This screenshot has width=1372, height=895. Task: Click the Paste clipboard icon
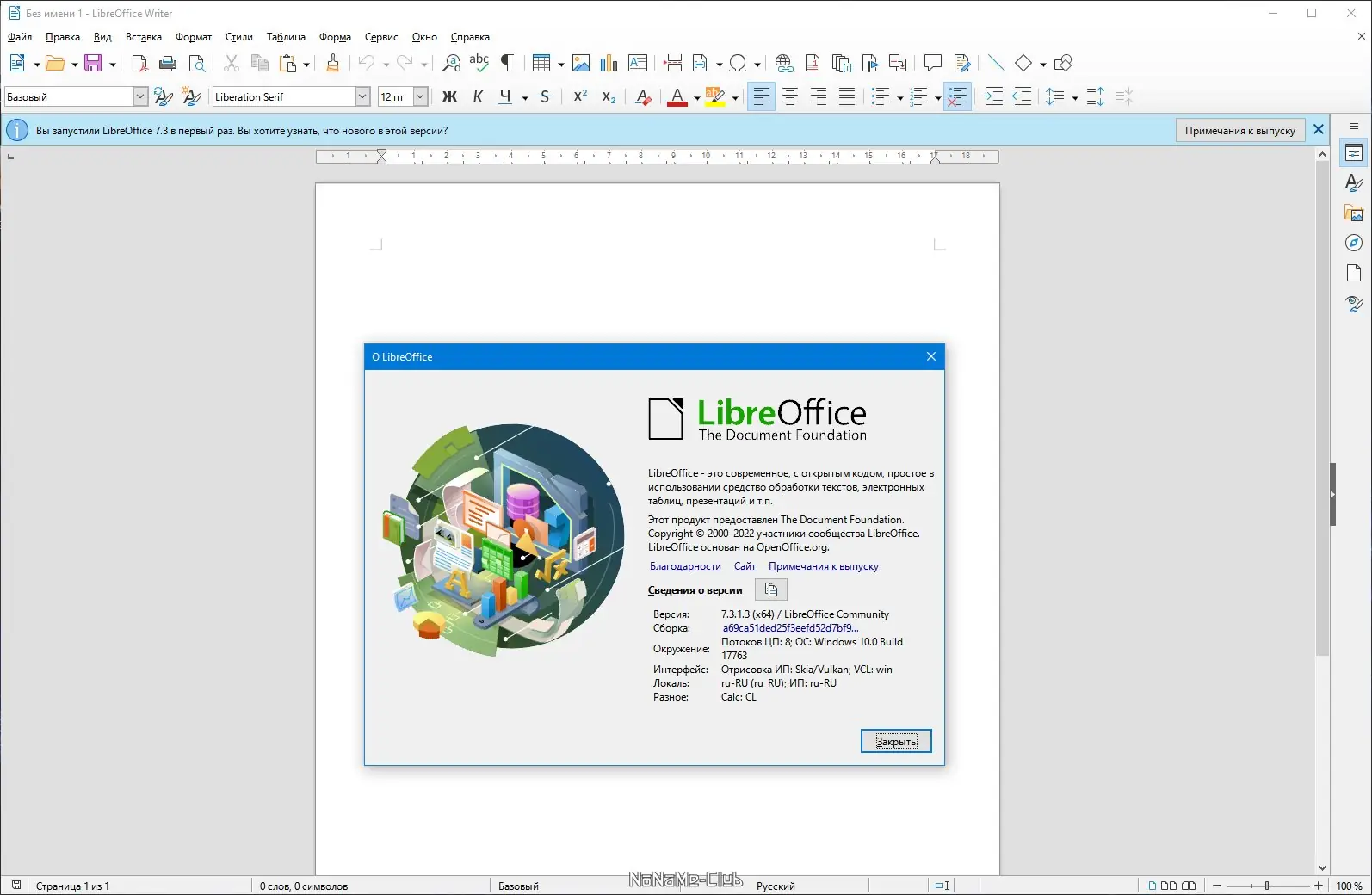(x=288, y=63)
